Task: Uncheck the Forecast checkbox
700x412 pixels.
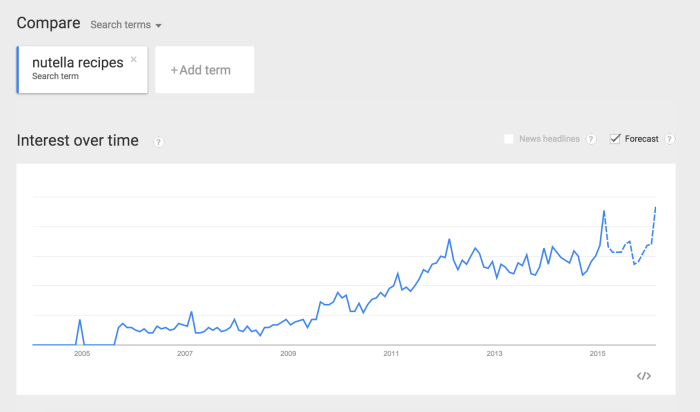Action: (615, 139)
